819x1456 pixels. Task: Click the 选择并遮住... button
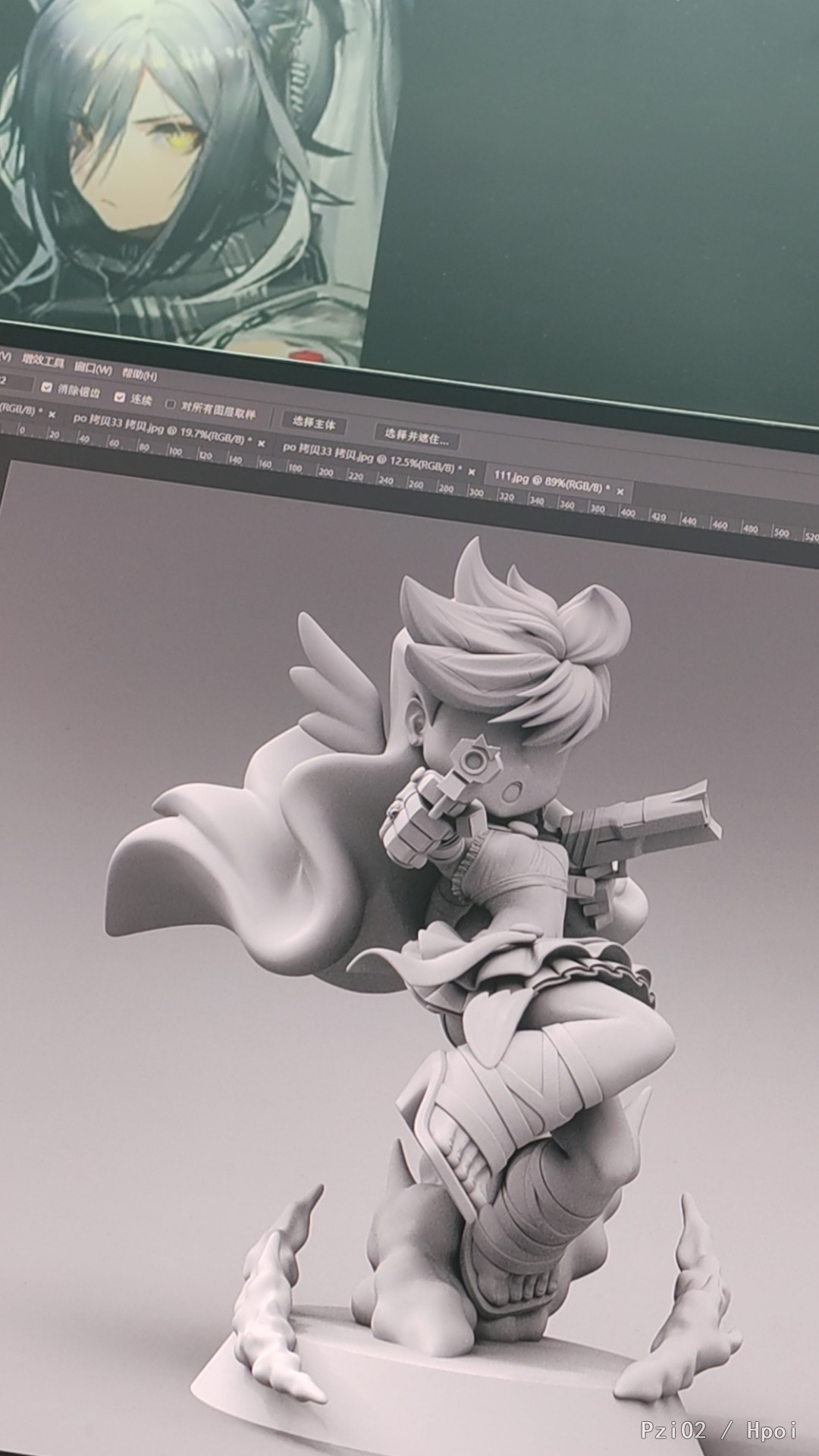coord(416,435)
